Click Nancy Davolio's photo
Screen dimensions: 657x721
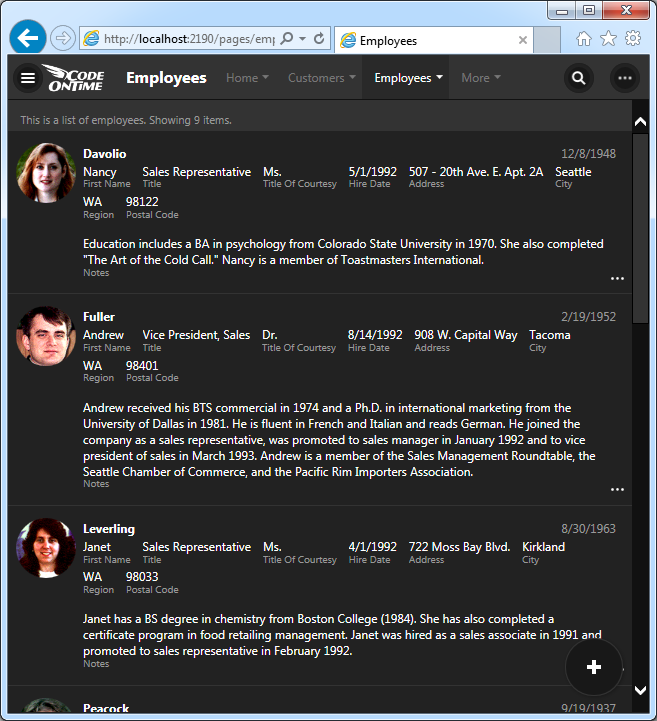[x=46, y=173]
